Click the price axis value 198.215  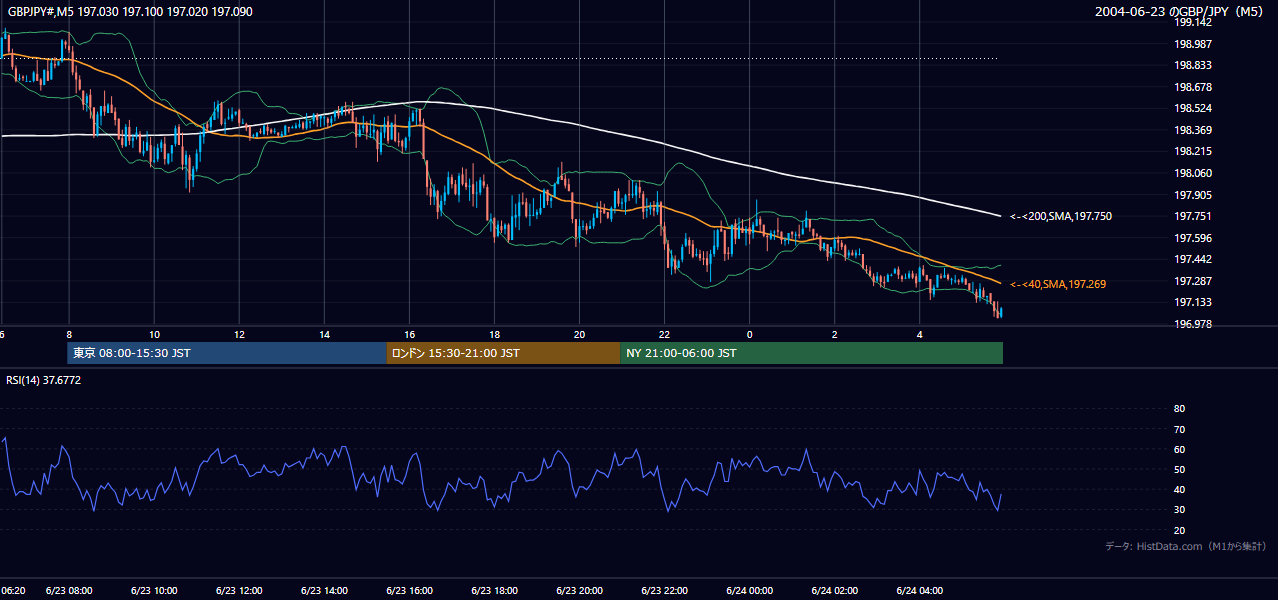click(x=1194, y=151)
